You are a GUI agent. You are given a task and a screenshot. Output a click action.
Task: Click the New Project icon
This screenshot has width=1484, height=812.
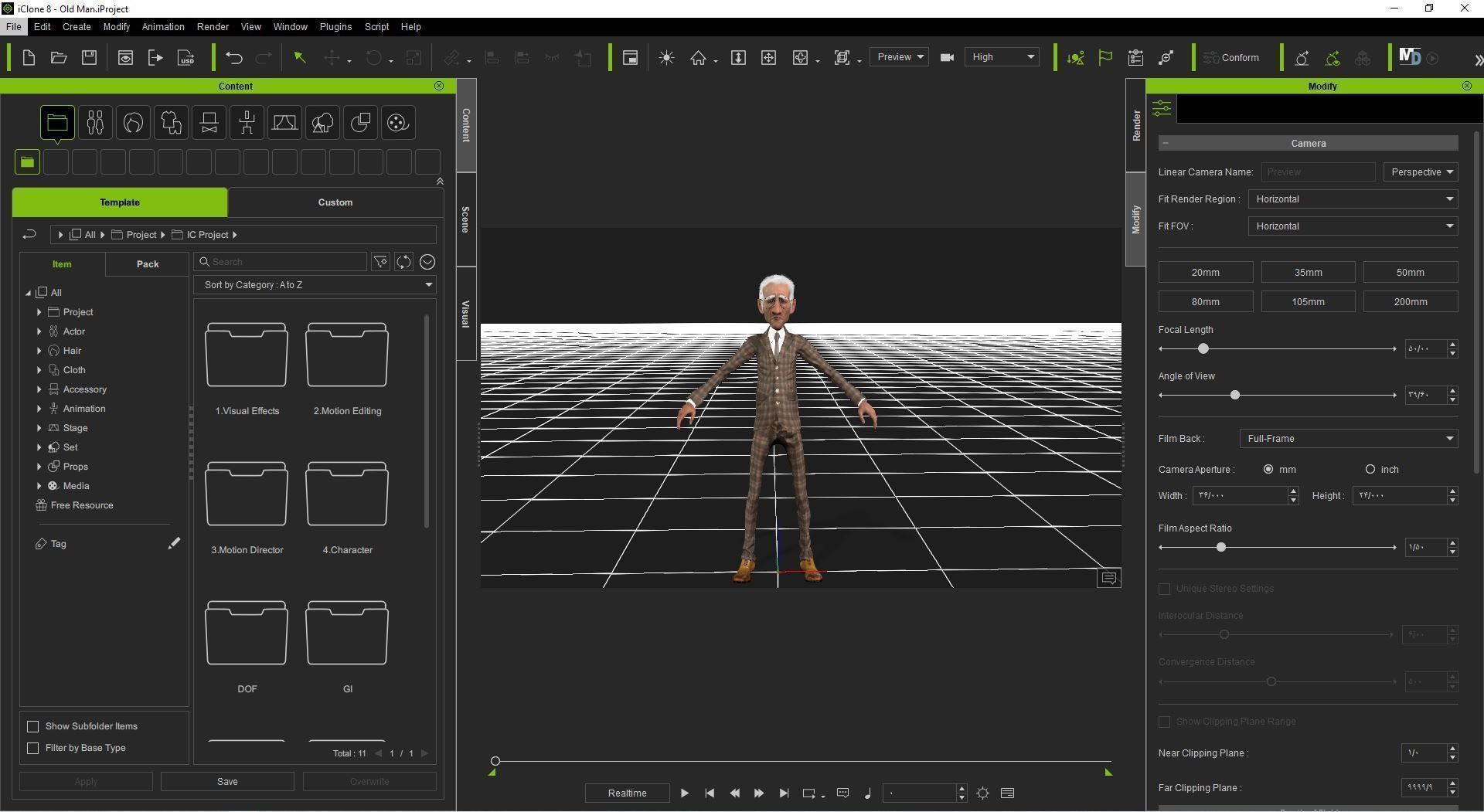29,58
